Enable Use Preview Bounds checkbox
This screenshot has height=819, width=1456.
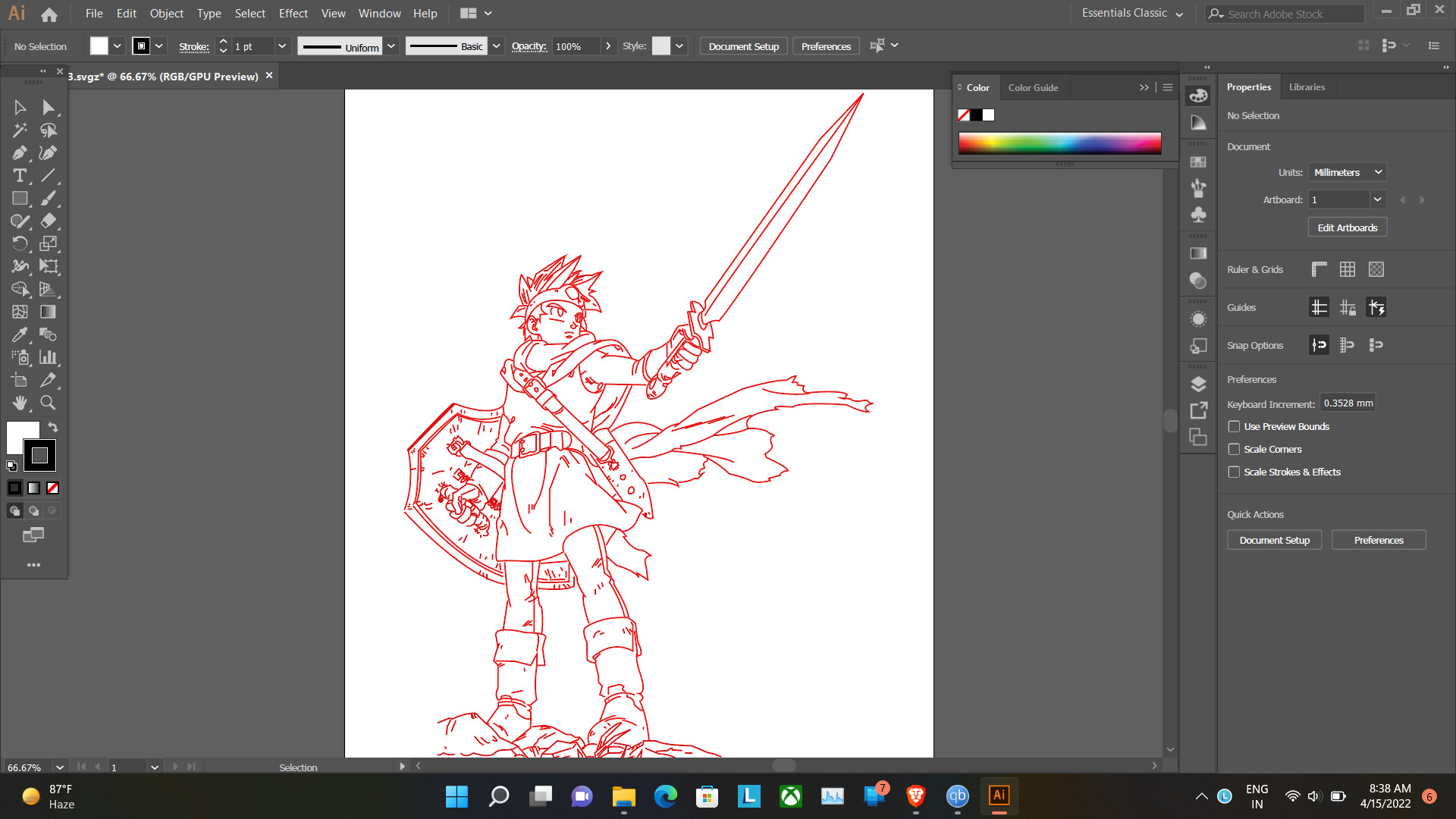pos(1235,427)
